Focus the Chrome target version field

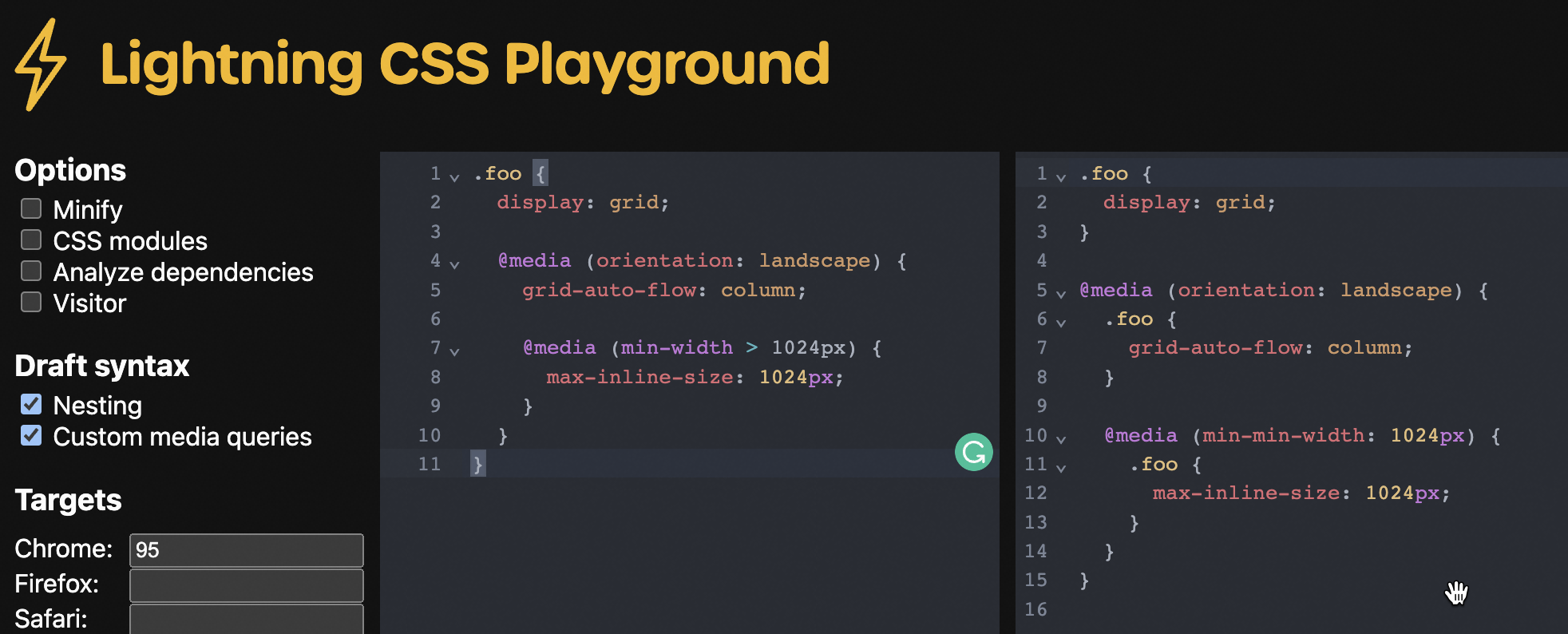(247, 550)
